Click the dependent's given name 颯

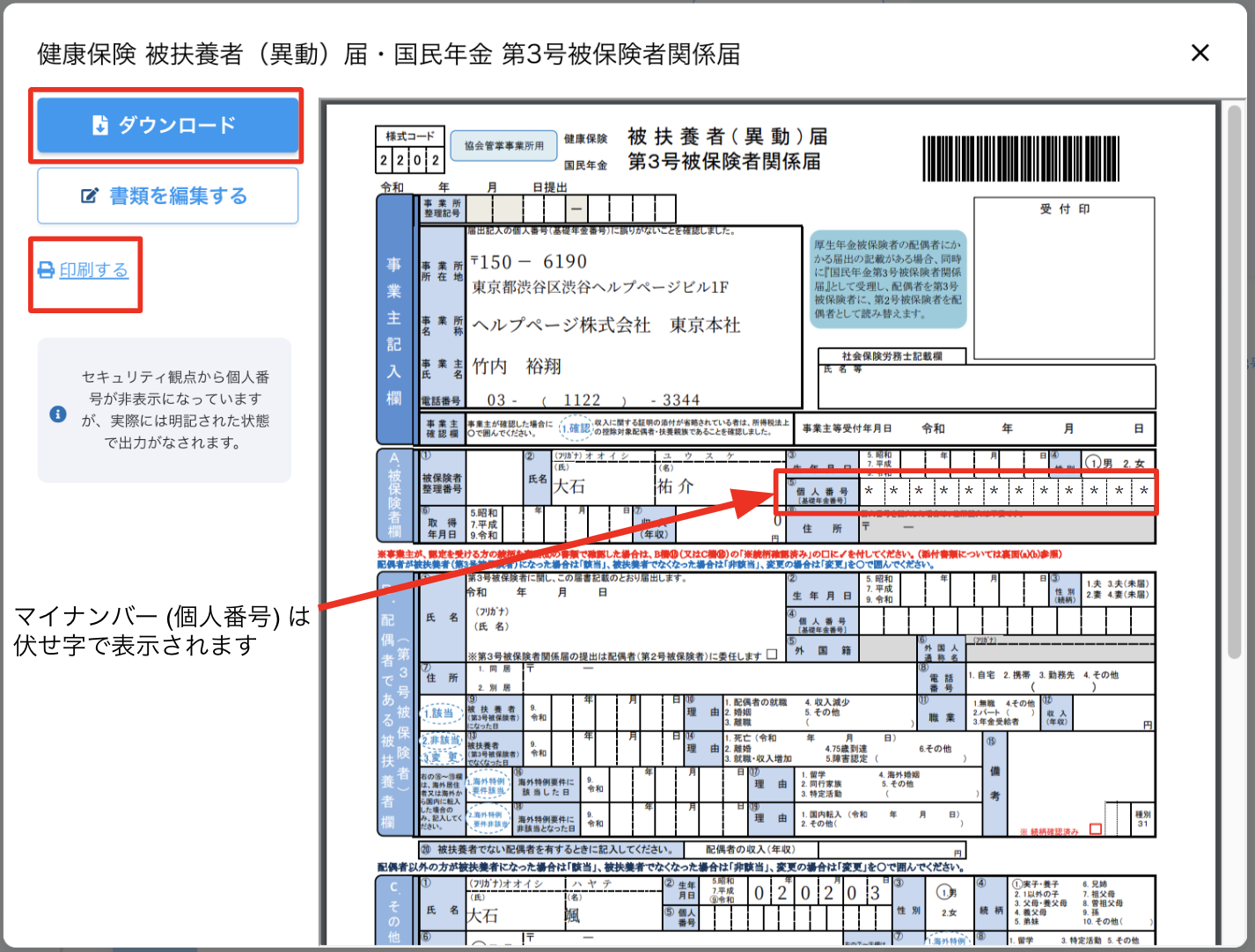tap(573, 916)
